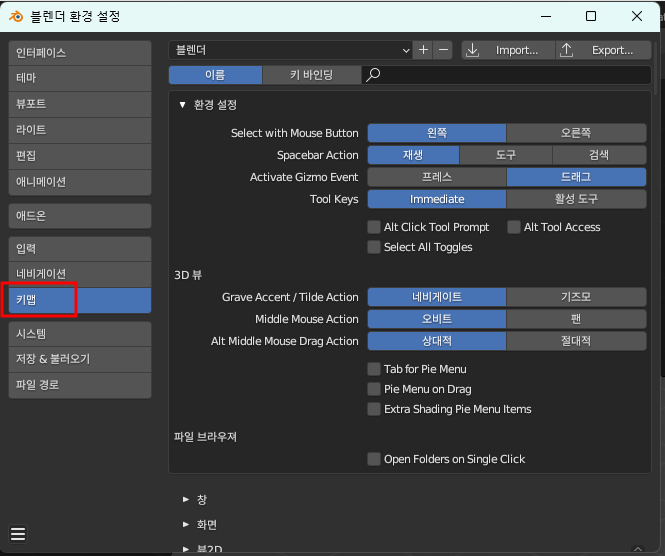Open the 뷰포트 preferences tab

coord(80,104)
